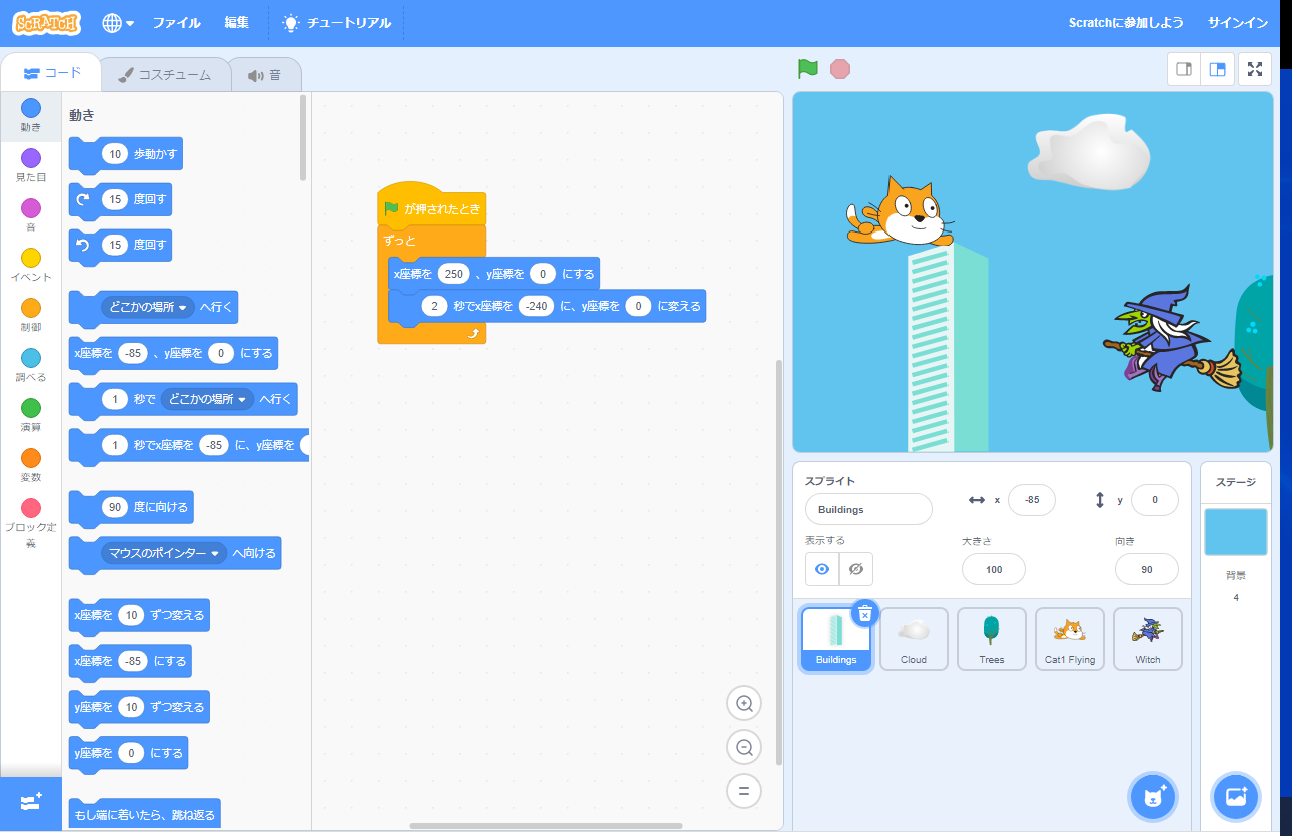Open the ファイル menu
This screenshot has height=836, width=1292.
pyautogui.click(x=176, y=22)
